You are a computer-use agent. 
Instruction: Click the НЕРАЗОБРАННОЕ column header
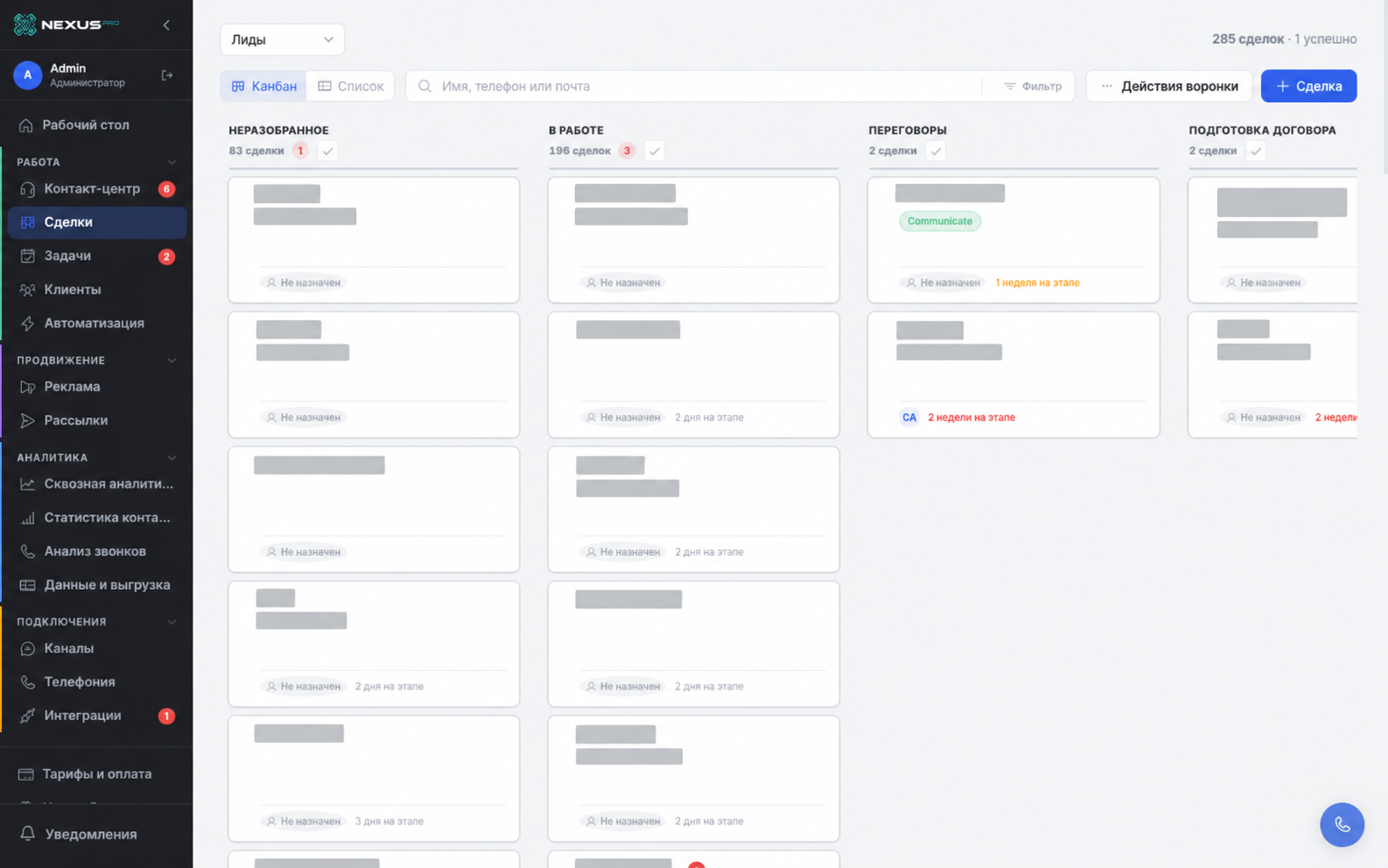coord(279,130)
